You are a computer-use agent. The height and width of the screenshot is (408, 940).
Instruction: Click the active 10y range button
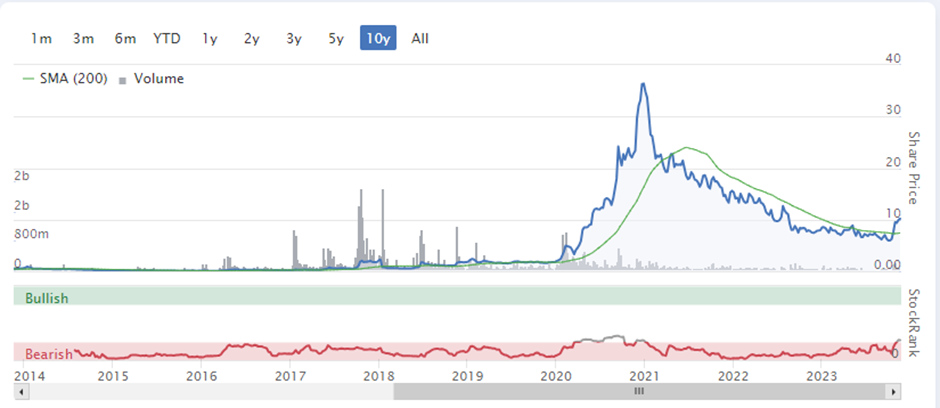(378, 38)
